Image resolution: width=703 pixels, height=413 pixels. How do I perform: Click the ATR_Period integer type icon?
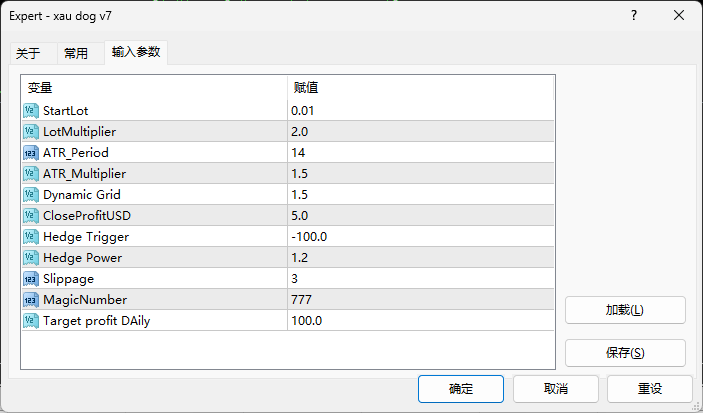[31, 152]
